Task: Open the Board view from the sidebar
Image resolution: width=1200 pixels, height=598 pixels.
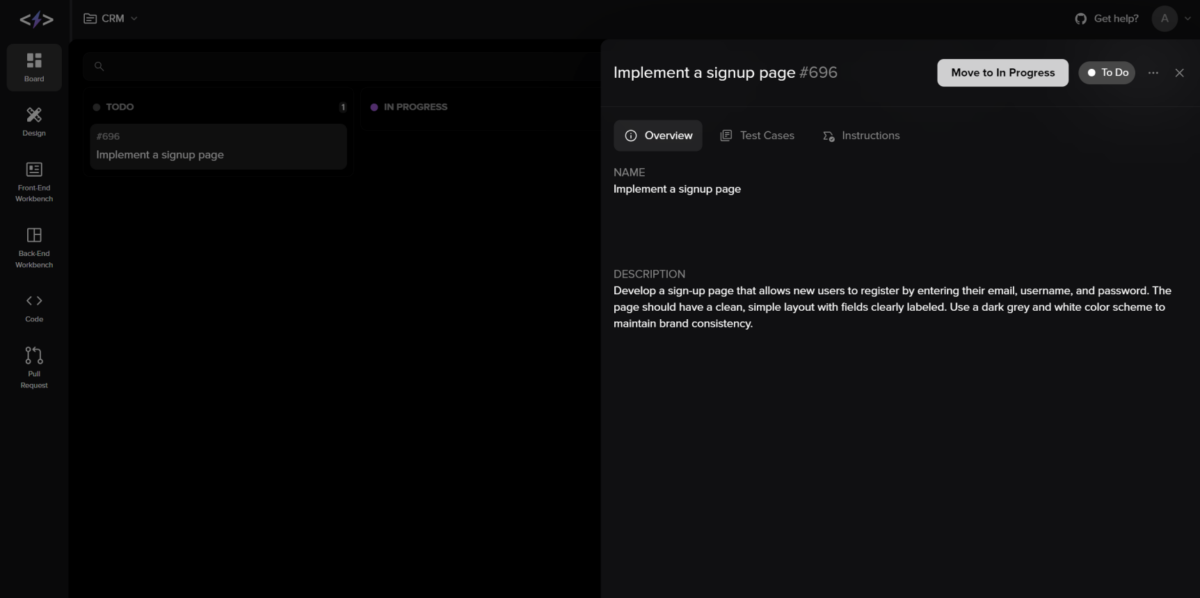Action: pos(33,67)
